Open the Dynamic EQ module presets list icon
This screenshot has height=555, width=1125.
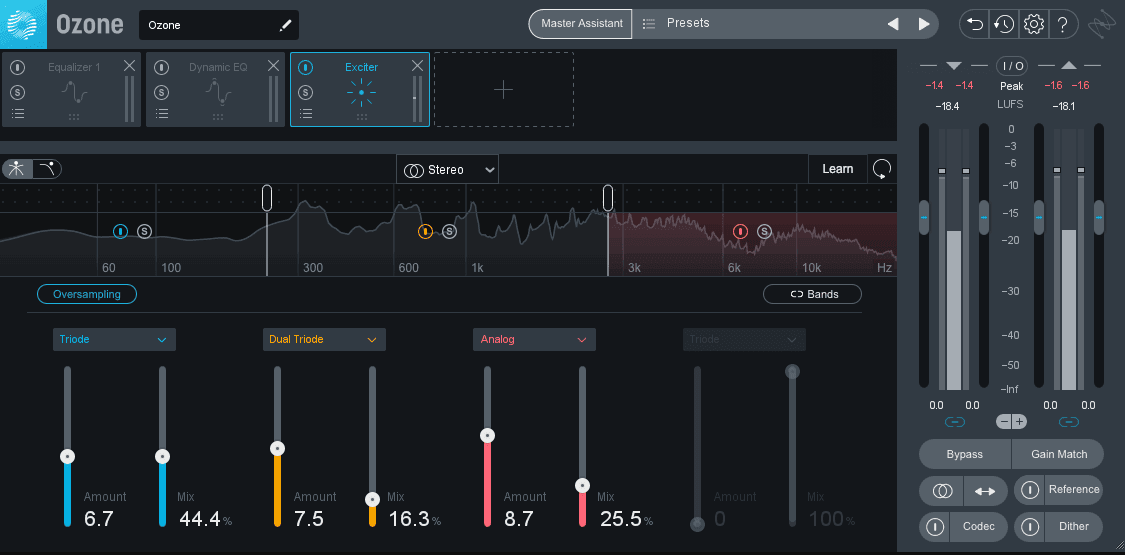coord(162,113)
